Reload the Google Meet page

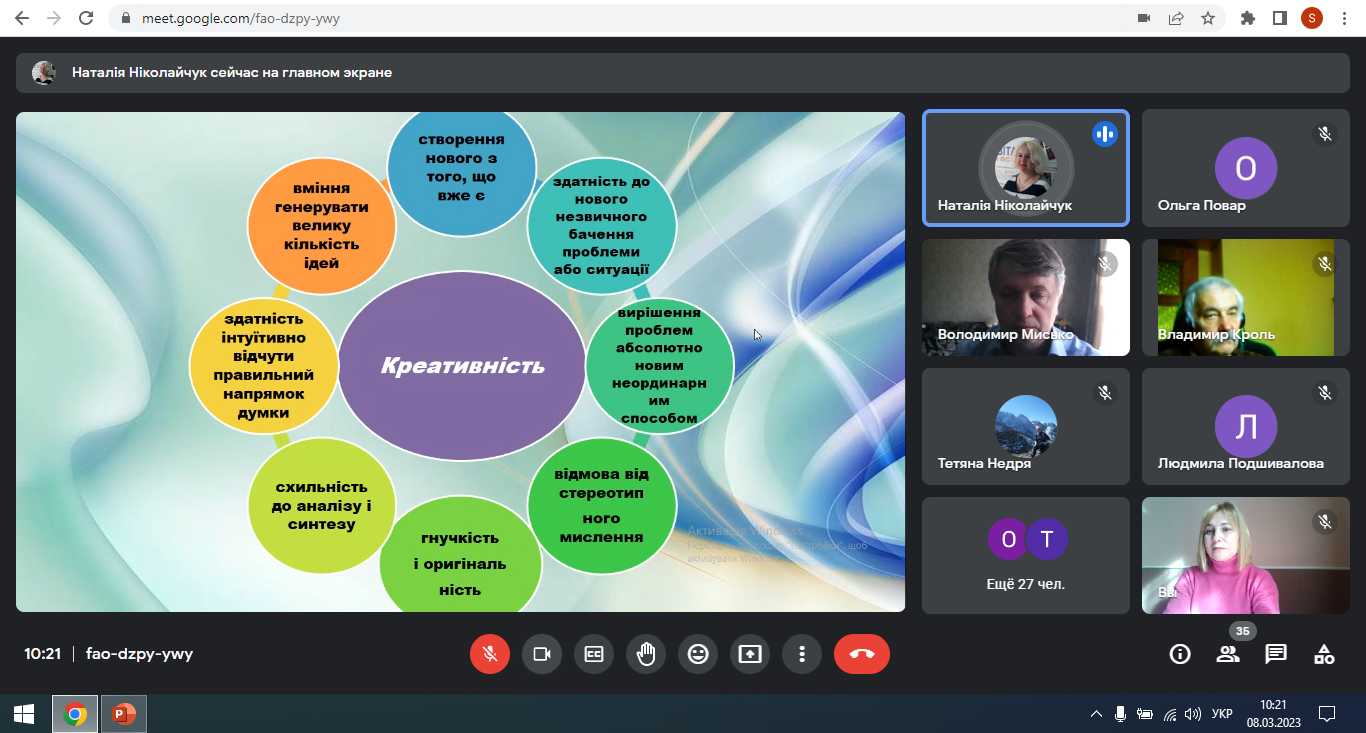(86, 18)
